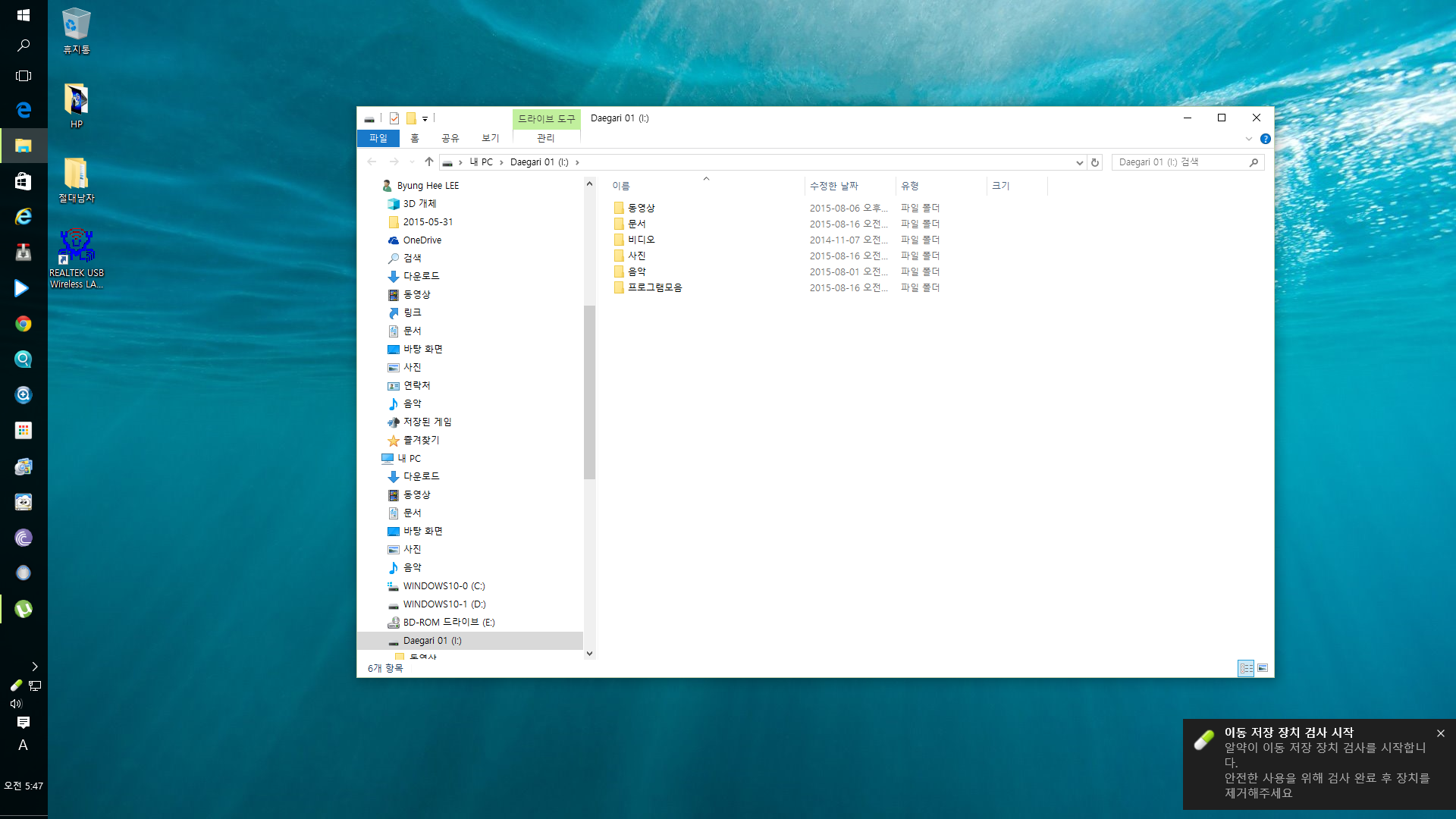Open Windows Store taskbar icon
Image resolution: width=1456 pixels, height=819 pixels.
(x=24, y=181)
